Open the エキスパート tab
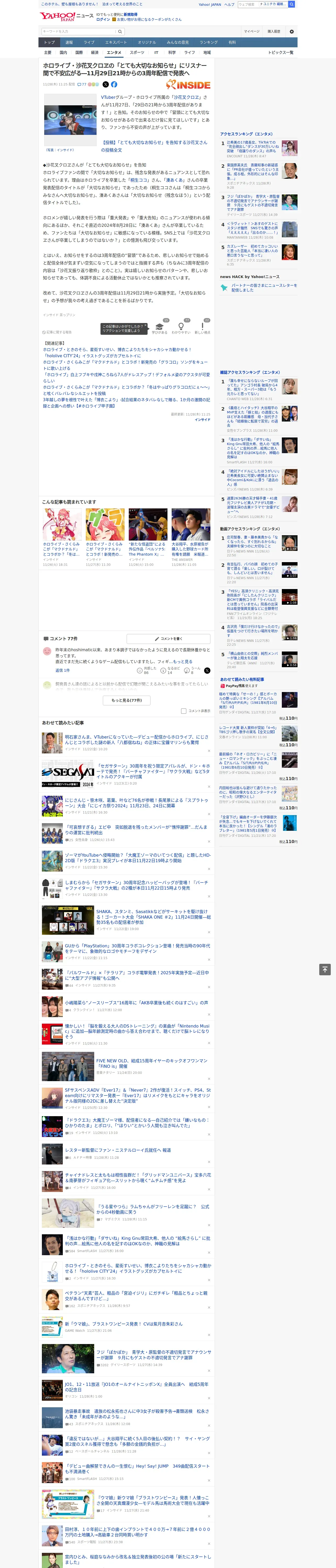This screenshot has height=1568, width=336. click(x=116, y=43)
